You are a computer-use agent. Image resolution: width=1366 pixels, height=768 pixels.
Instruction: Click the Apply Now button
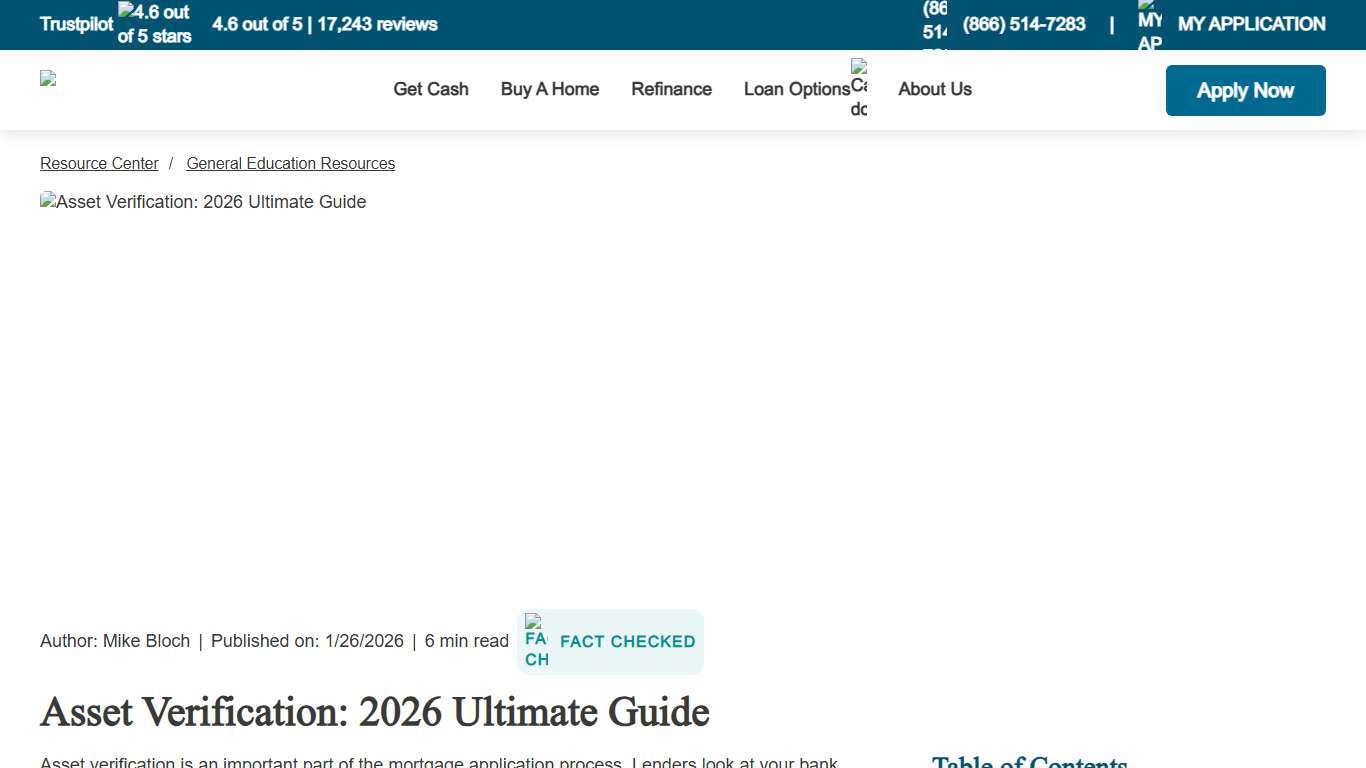[1245, 90]
